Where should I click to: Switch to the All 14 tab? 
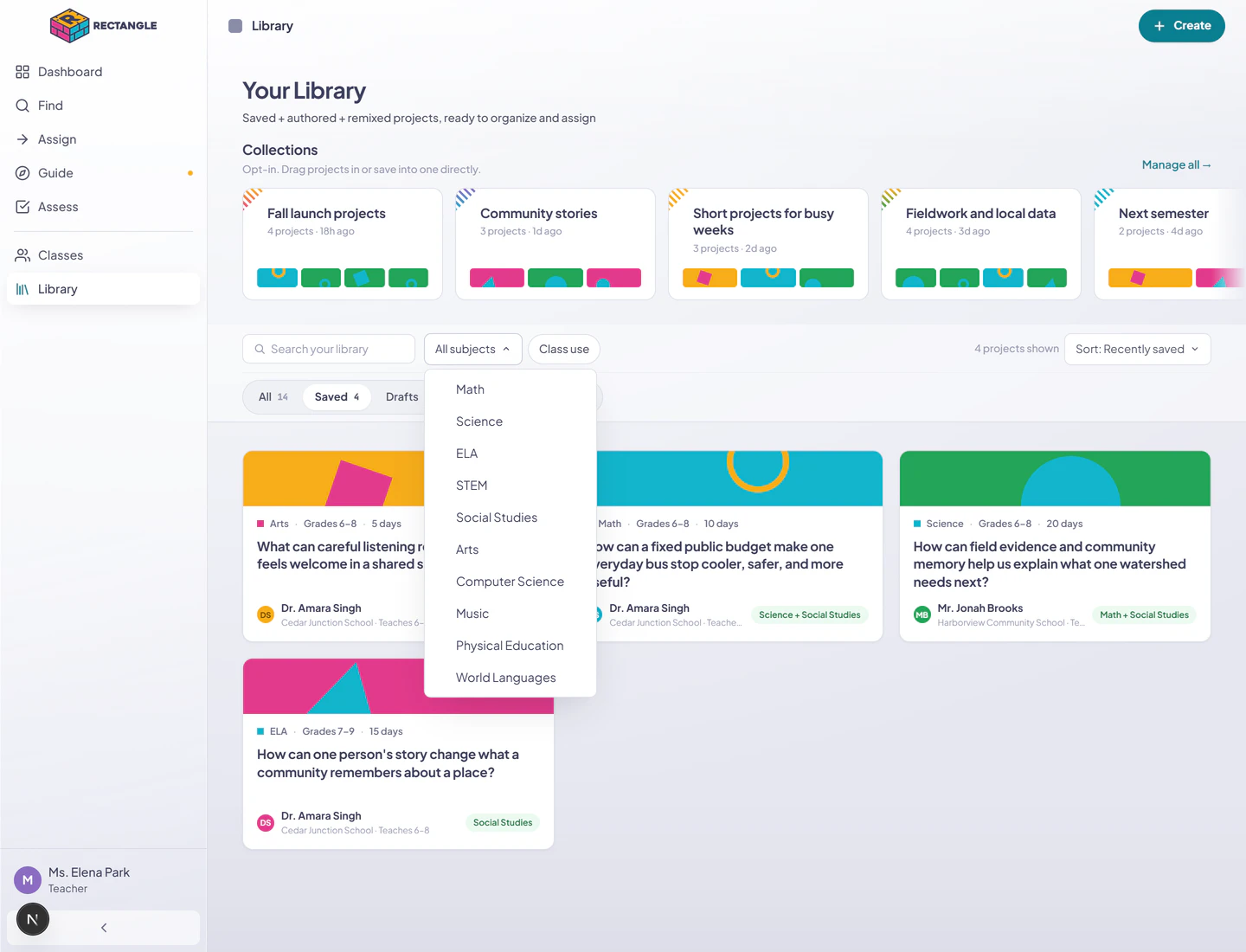[x=273, y=397]
